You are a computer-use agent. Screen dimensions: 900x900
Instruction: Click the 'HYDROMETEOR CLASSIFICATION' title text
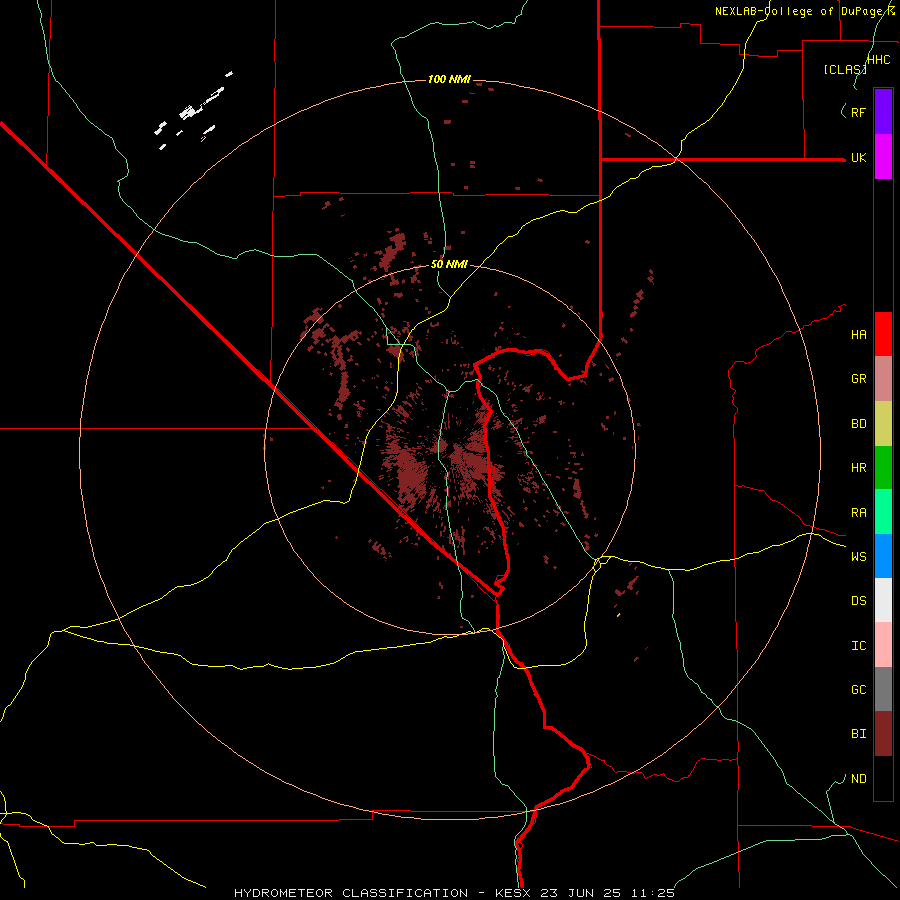351,893
